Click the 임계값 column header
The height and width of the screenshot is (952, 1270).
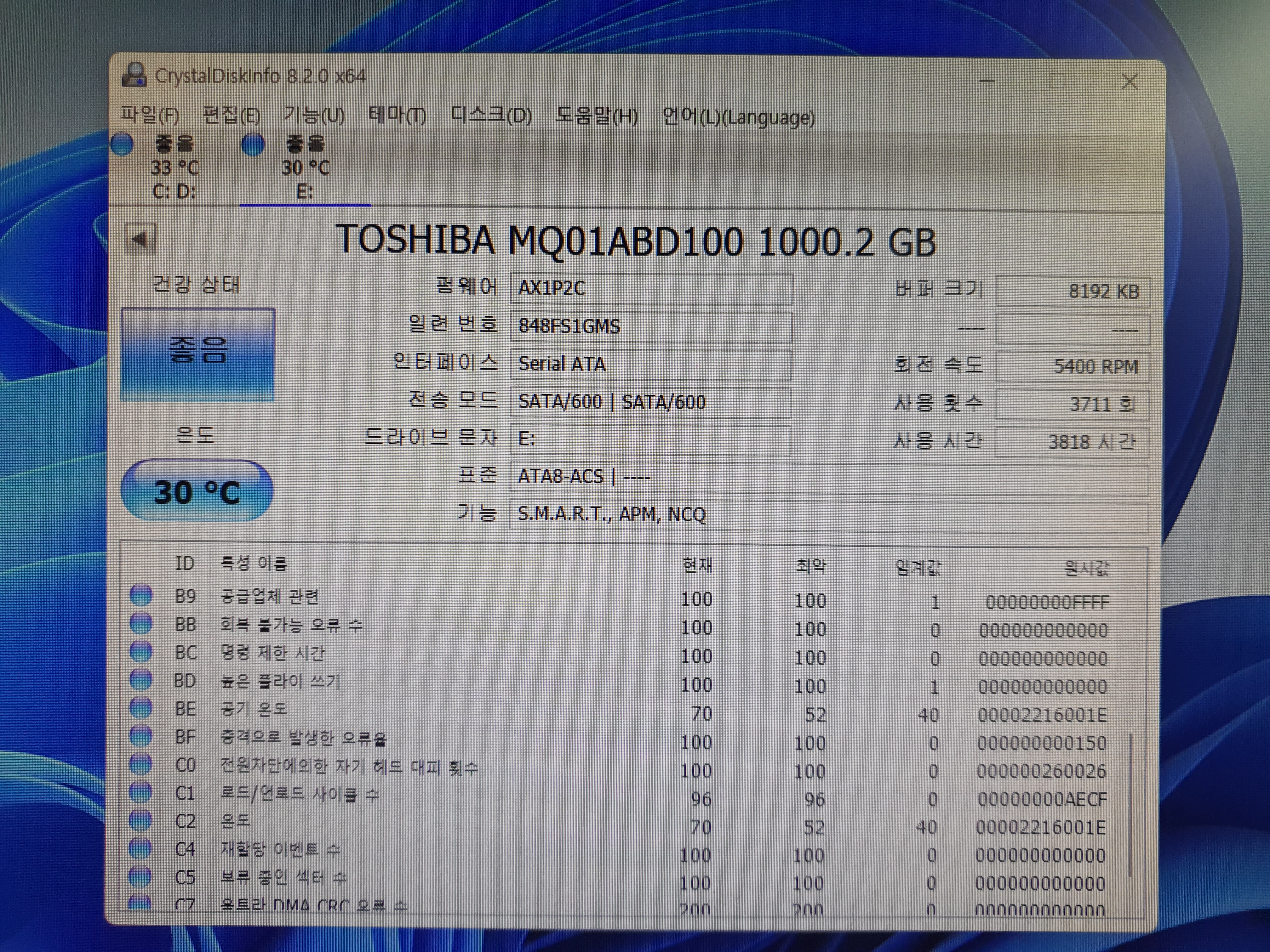[x=918, y=568]
